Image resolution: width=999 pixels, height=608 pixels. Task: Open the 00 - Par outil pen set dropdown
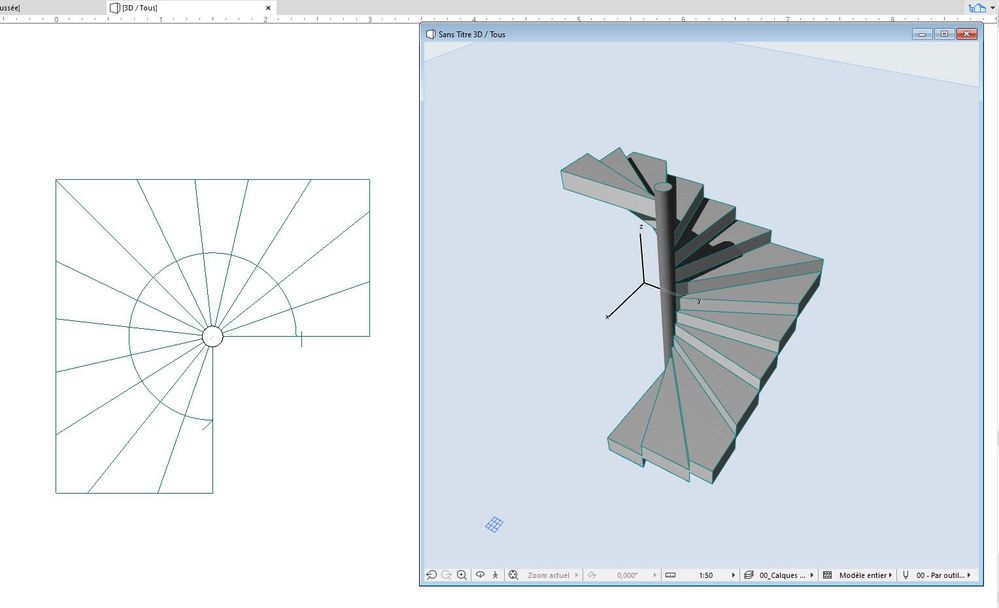944,576
